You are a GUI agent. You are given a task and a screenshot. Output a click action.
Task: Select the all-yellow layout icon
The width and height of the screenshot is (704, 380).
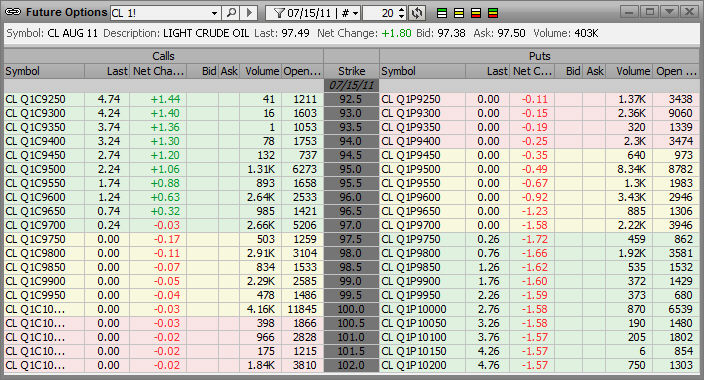(x=459, y=13)
